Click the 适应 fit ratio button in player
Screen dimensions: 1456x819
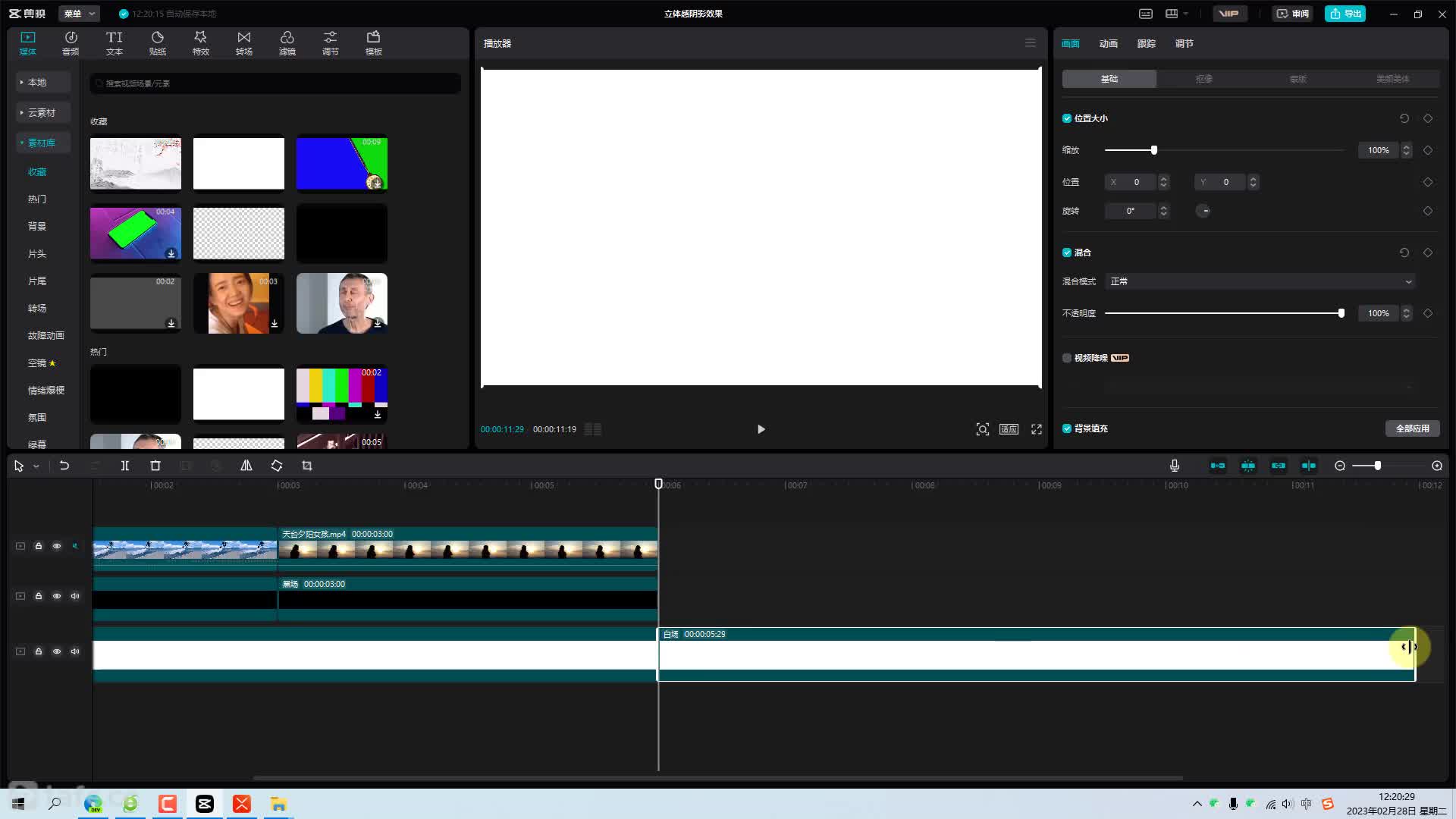click(x=1009, y=429)
